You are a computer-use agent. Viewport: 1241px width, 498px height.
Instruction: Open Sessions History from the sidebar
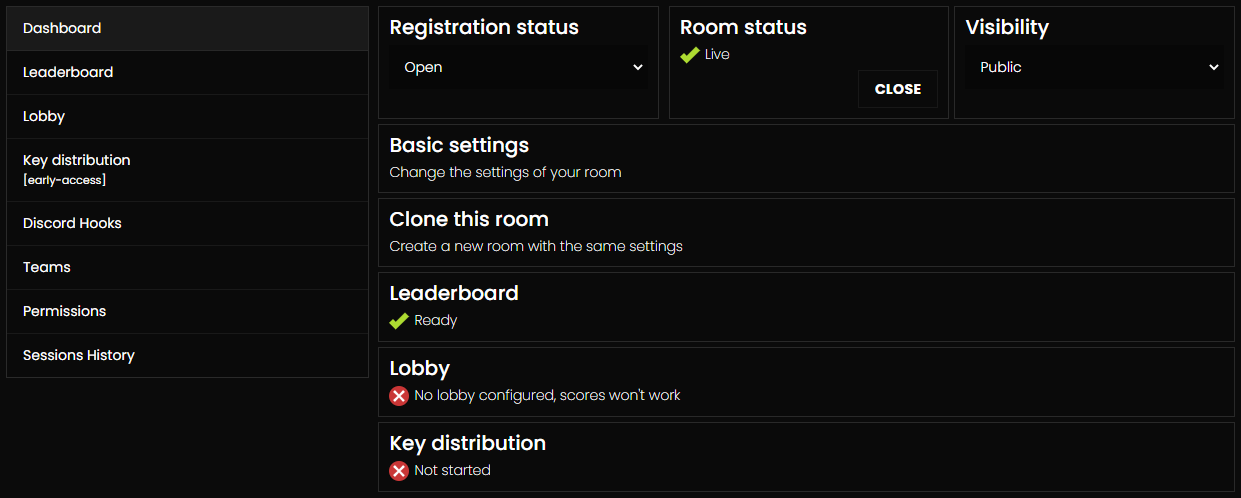(x=187, y=356)
